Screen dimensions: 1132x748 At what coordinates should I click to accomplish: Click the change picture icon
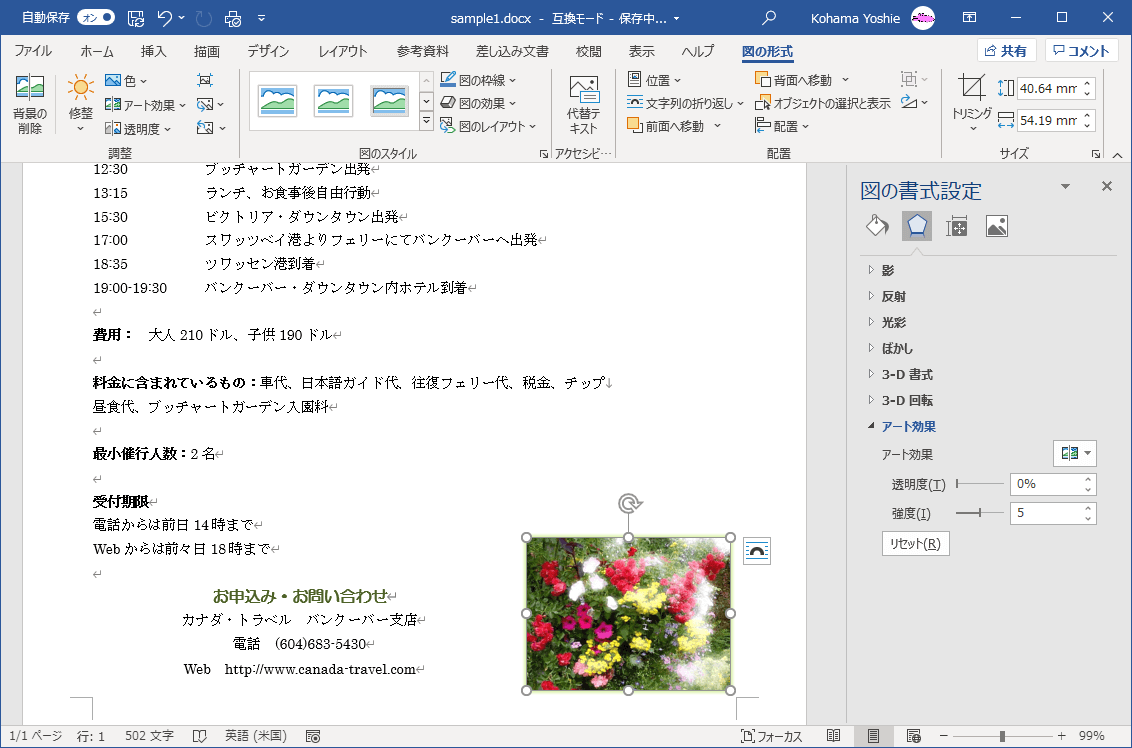(210, 105)
